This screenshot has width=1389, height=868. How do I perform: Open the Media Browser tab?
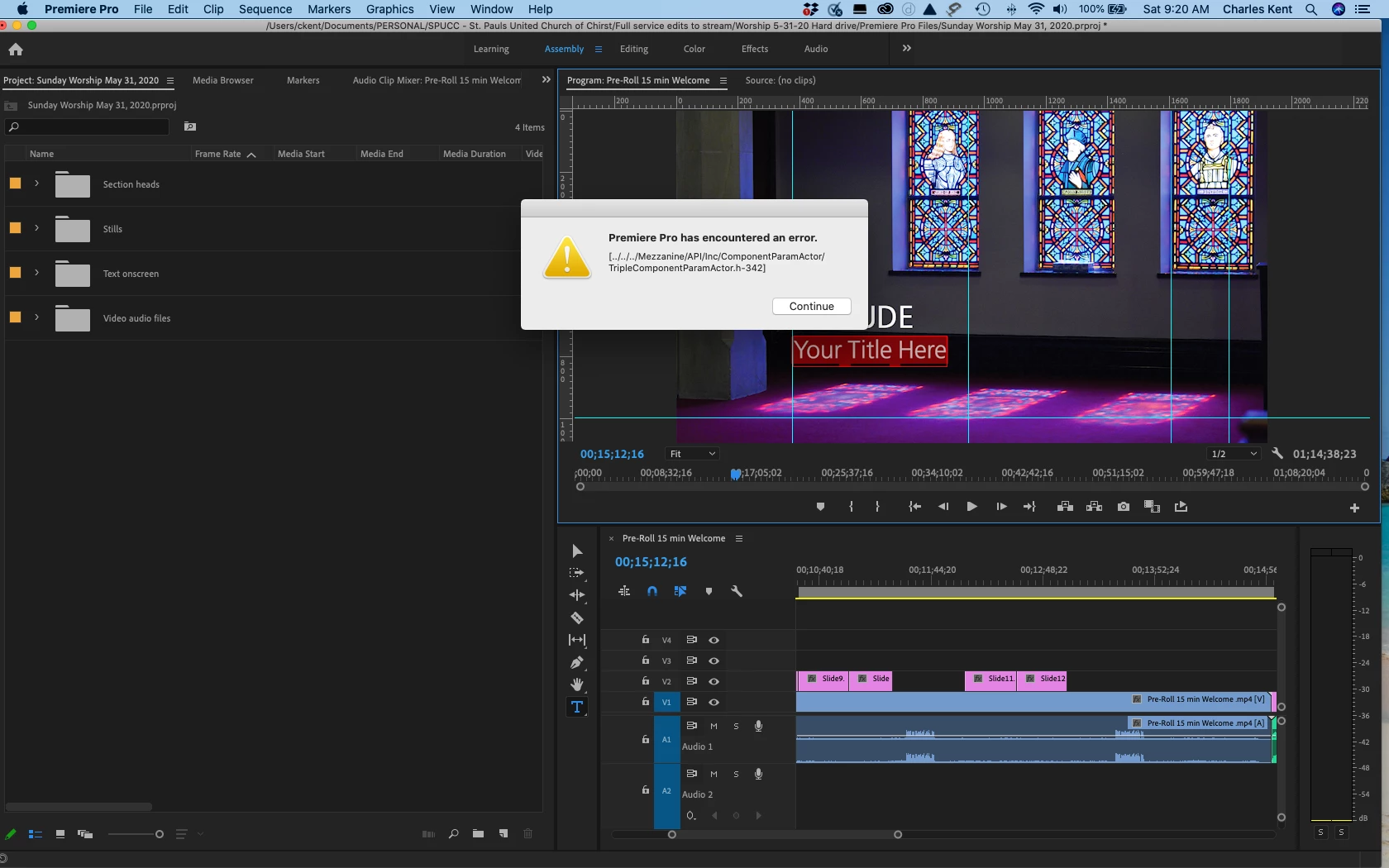[223, 80]
